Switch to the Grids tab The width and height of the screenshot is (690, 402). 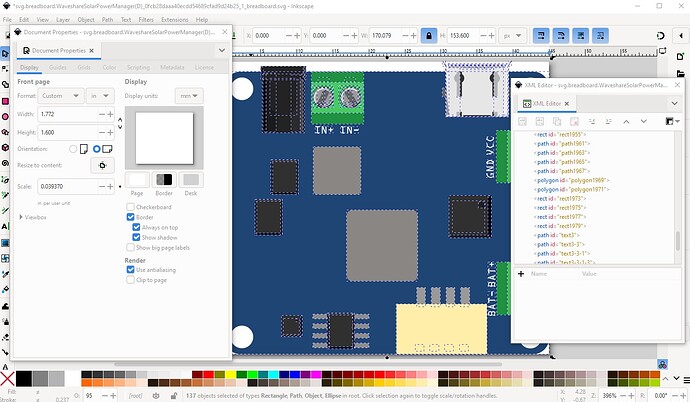tap(84, 67)
